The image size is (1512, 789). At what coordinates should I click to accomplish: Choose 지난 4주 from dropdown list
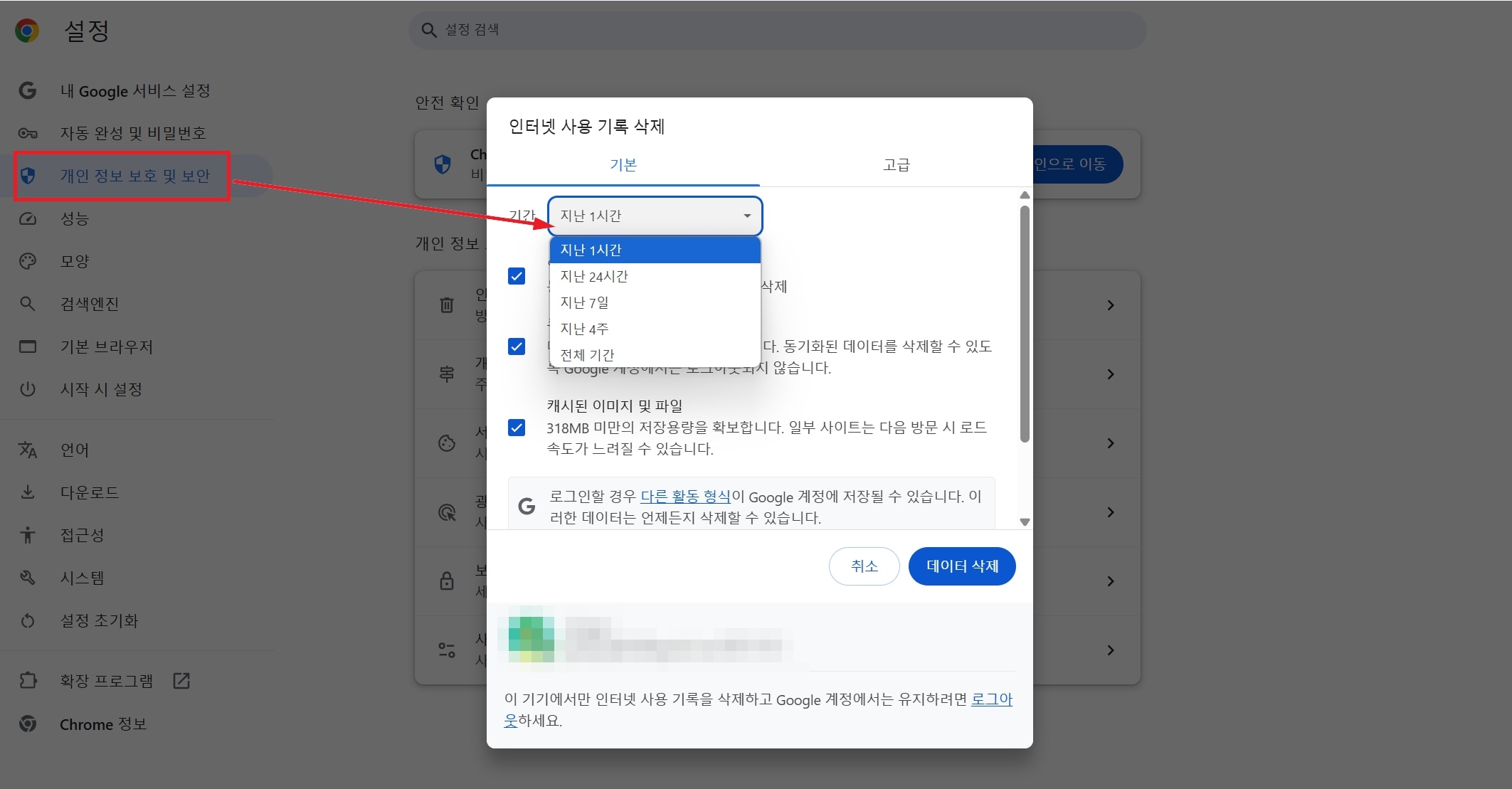pyautogui.click(x=655, y=329)
